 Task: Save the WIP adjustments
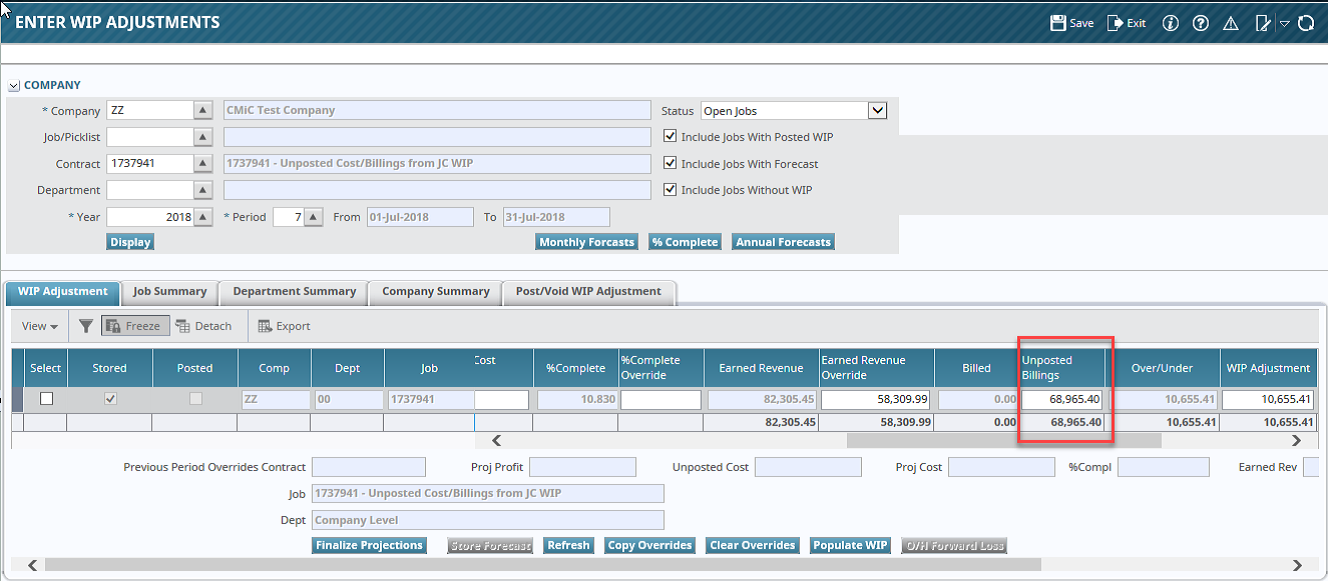coord(1070,22)
